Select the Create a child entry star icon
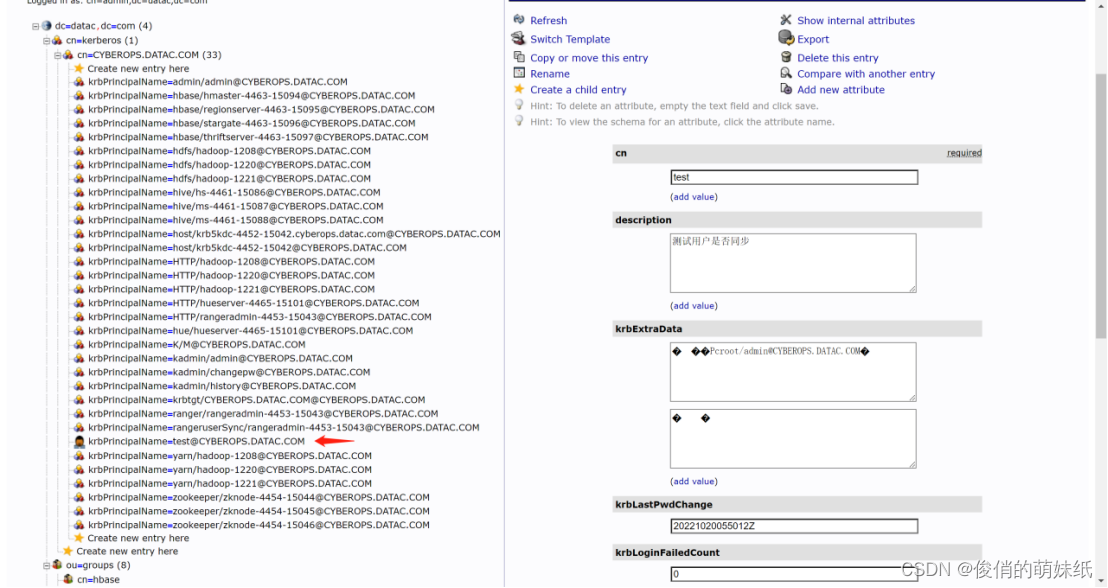 coord(519,89)
